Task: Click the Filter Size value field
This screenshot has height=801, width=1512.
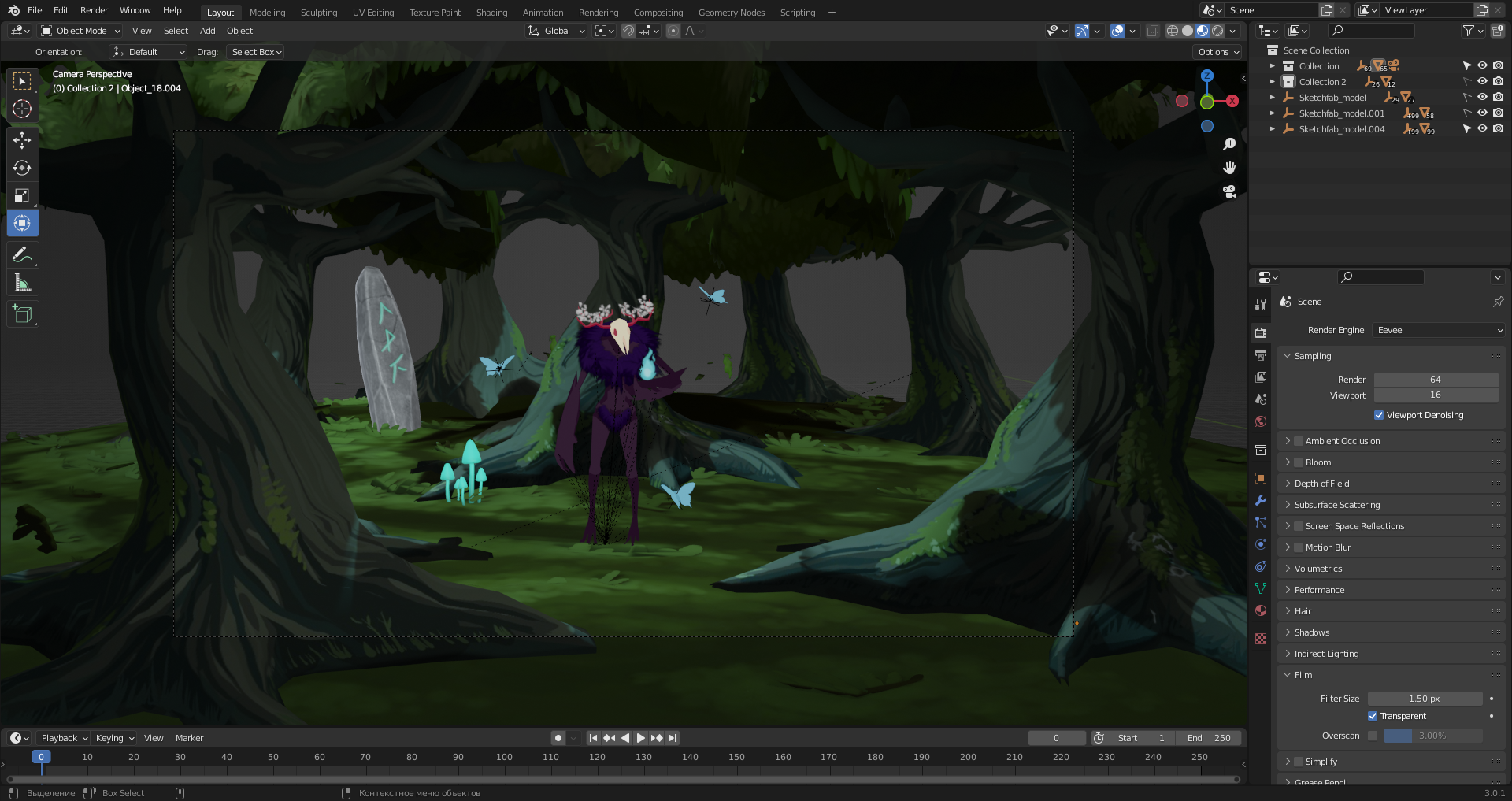Action: coord(1424,699)
